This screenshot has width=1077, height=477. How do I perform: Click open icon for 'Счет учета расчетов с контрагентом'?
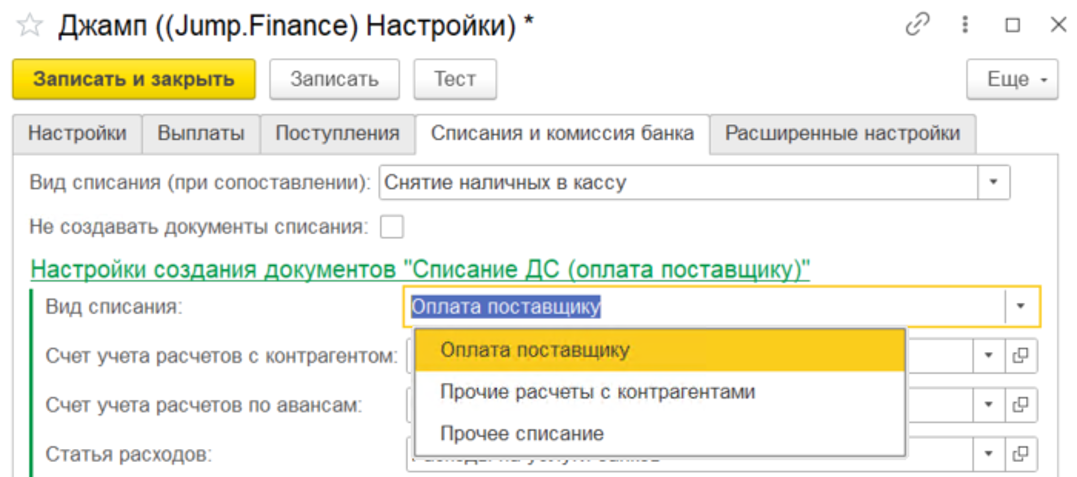(1021, 354)
